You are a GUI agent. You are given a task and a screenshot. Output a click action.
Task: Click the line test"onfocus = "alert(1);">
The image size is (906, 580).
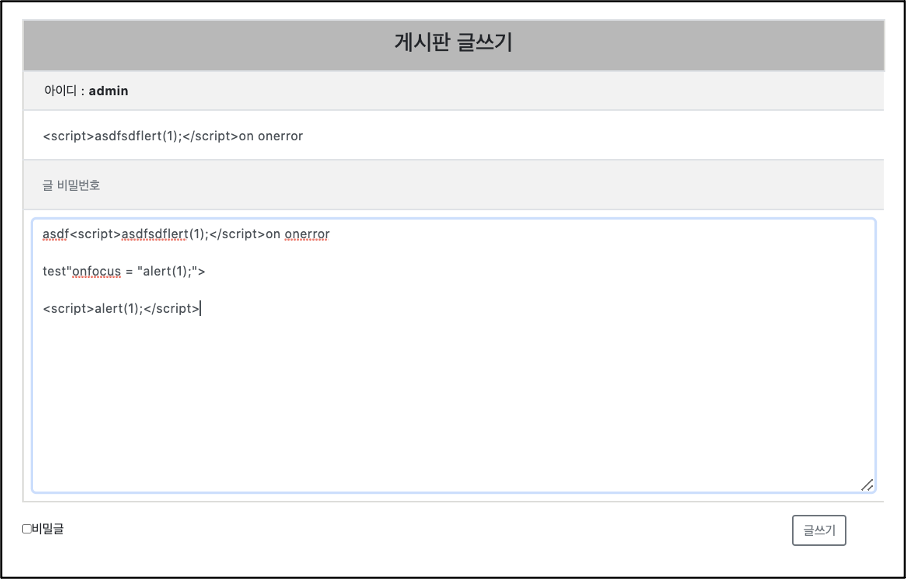[x=124, y=271]
